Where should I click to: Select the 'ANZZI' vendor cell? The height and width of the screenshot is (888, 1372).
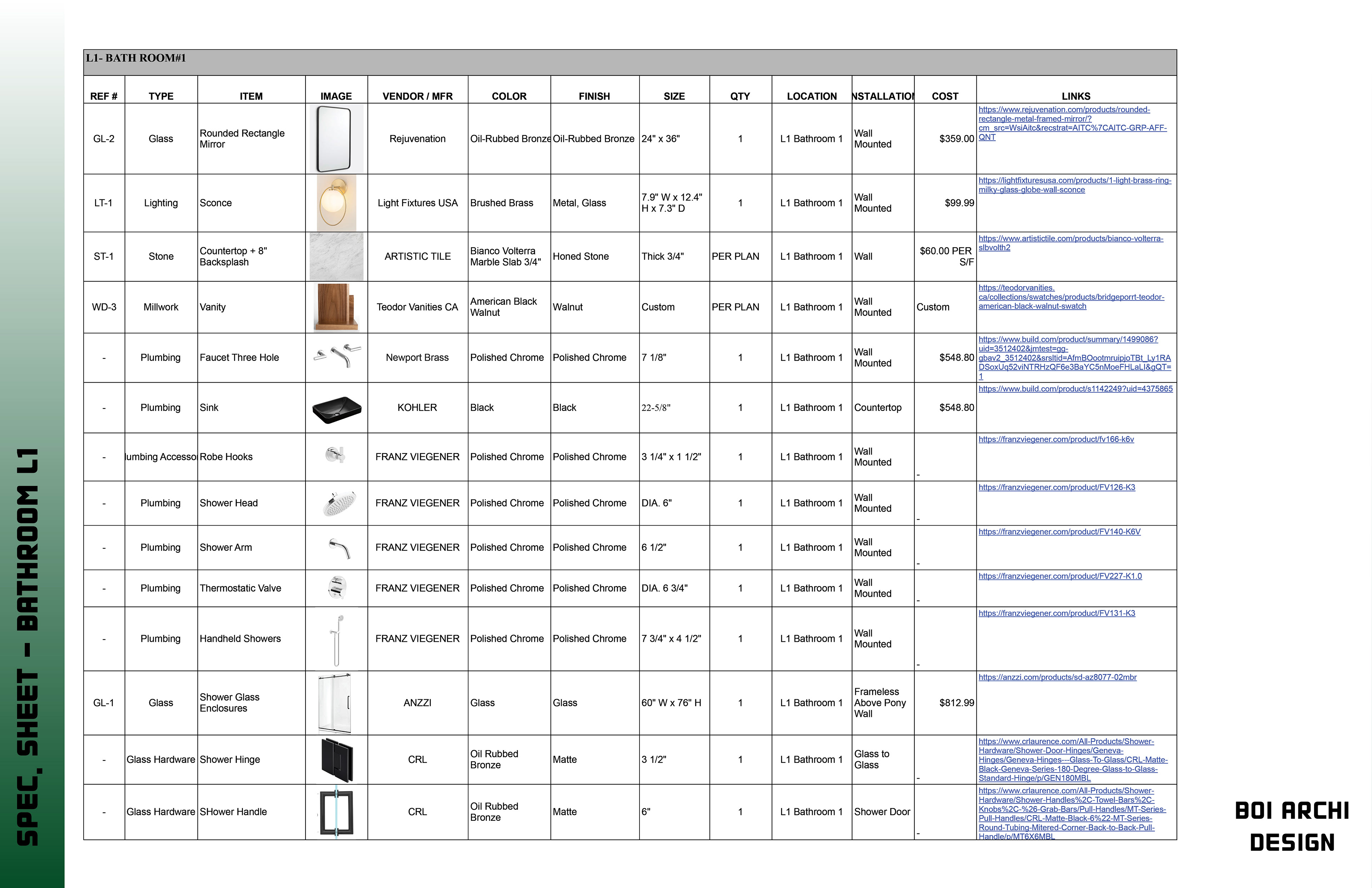coord(418,703)
